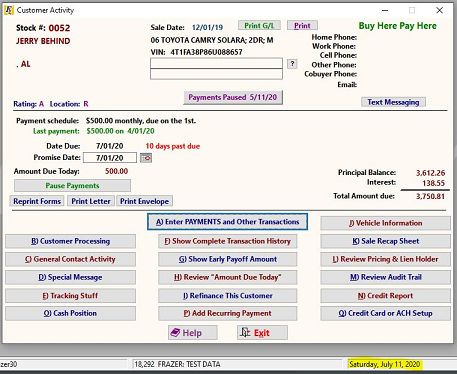Open Cash Position
Image resolution: width=457 pixels, height=374 pixels.
coord(70,313)
